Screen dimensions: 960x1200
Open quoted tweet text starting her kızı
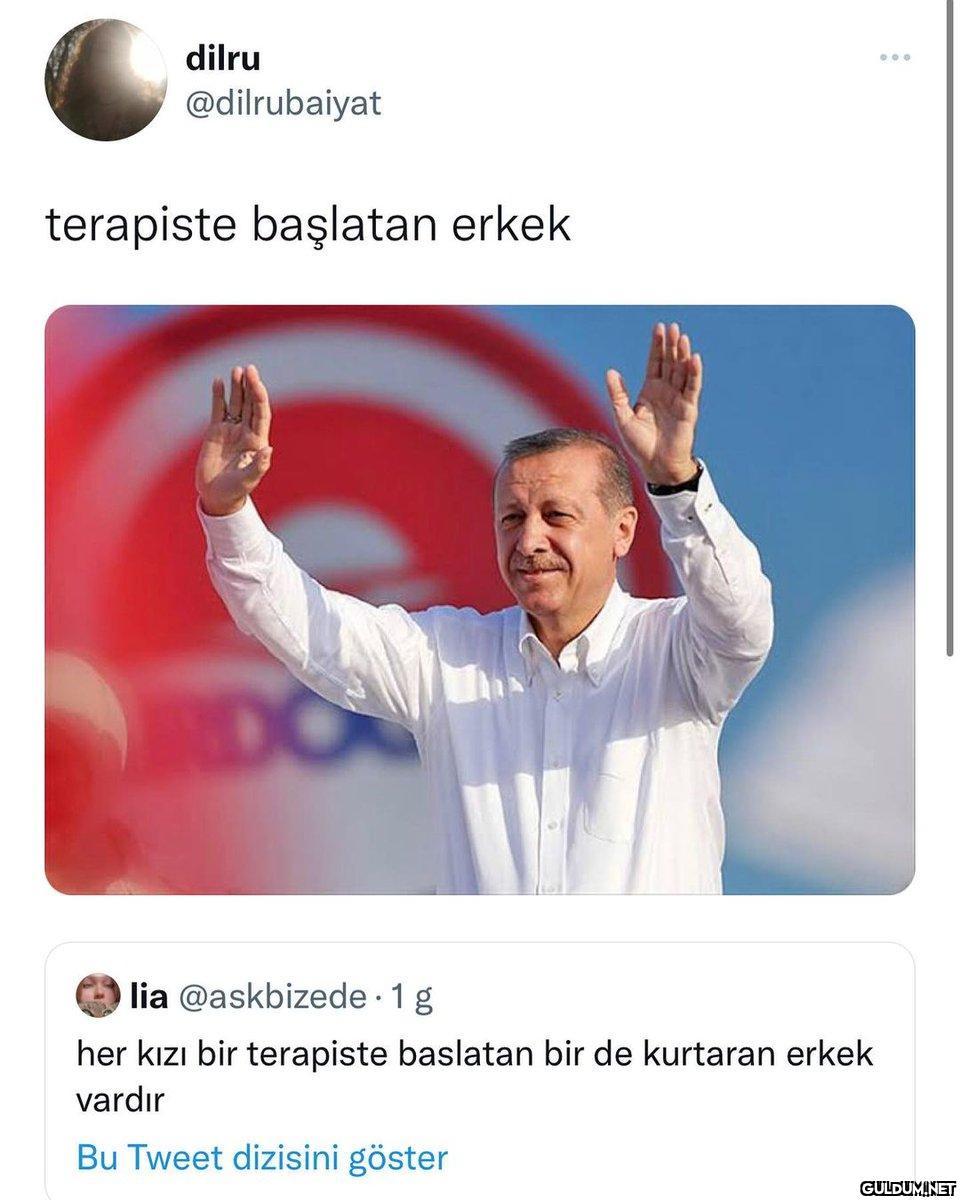click(476, 1076)
